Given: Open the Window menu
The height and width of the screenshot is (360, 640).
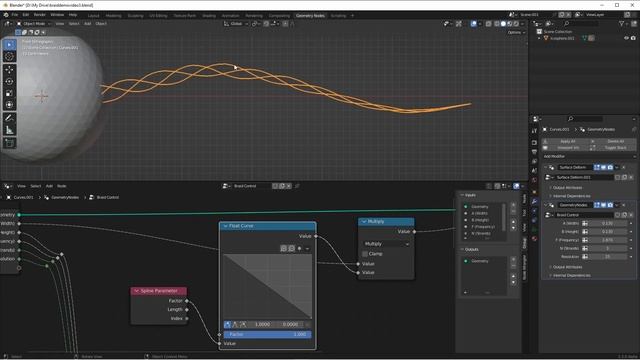Looking at the screenshot, I should 57,15.
